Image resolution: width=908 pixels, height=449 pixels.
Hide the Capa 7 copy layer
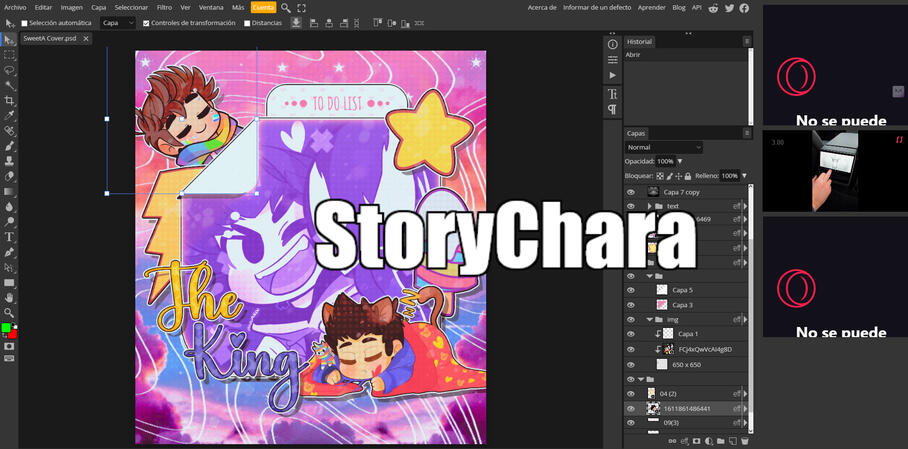click(631, 191)
